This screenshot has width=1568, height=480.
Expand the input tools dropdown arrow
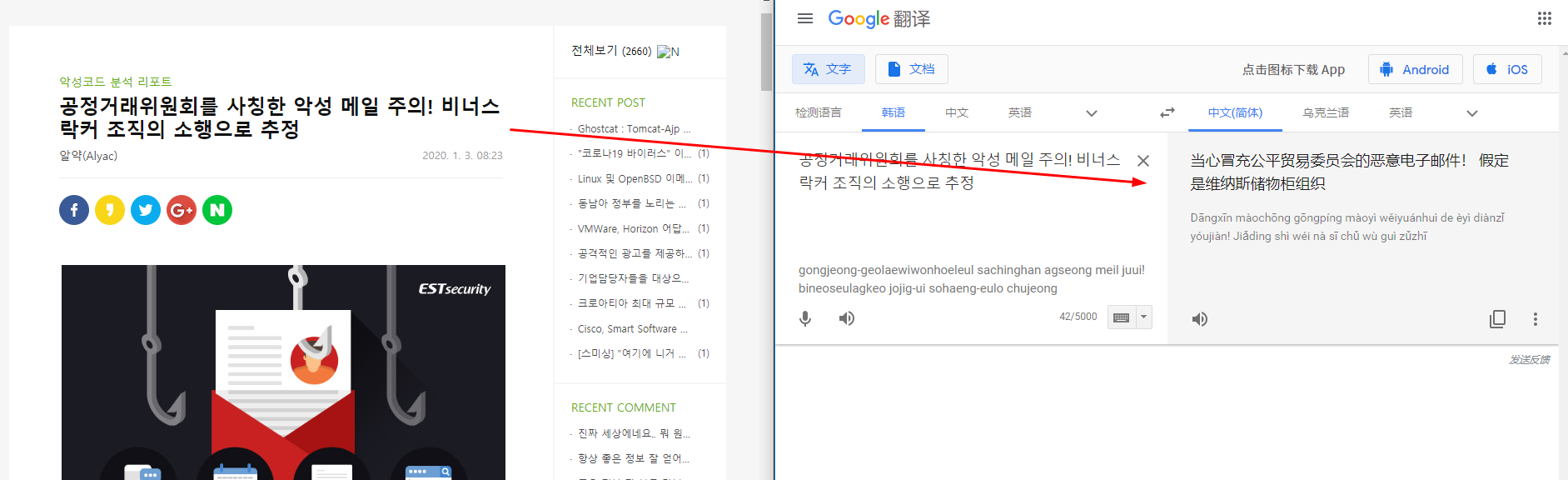click(x=1144, y=317)
